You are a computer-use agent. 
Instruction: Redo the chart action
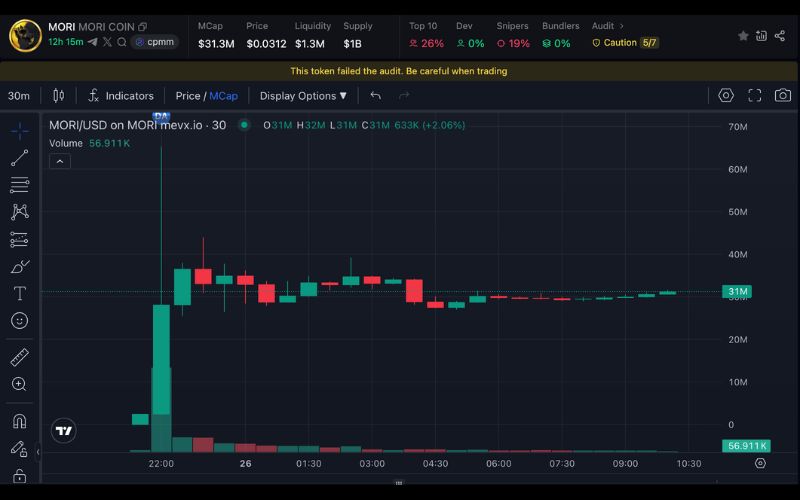coord(404,95)
